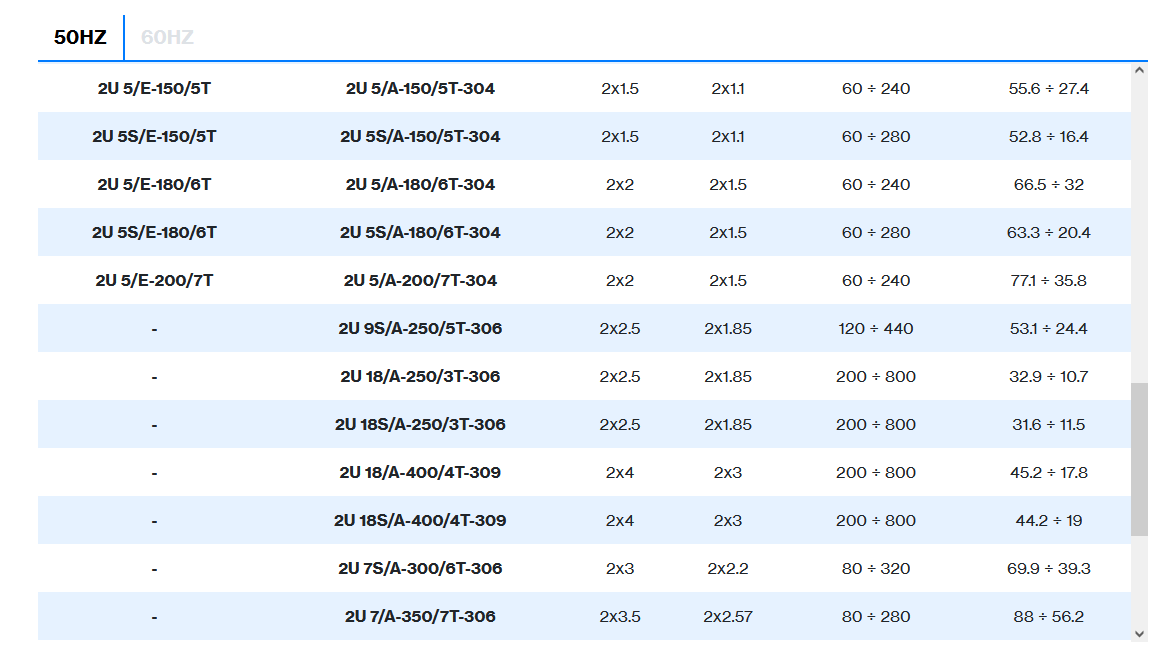Click the vertical scrollbar thumb

coord(1140,459)
